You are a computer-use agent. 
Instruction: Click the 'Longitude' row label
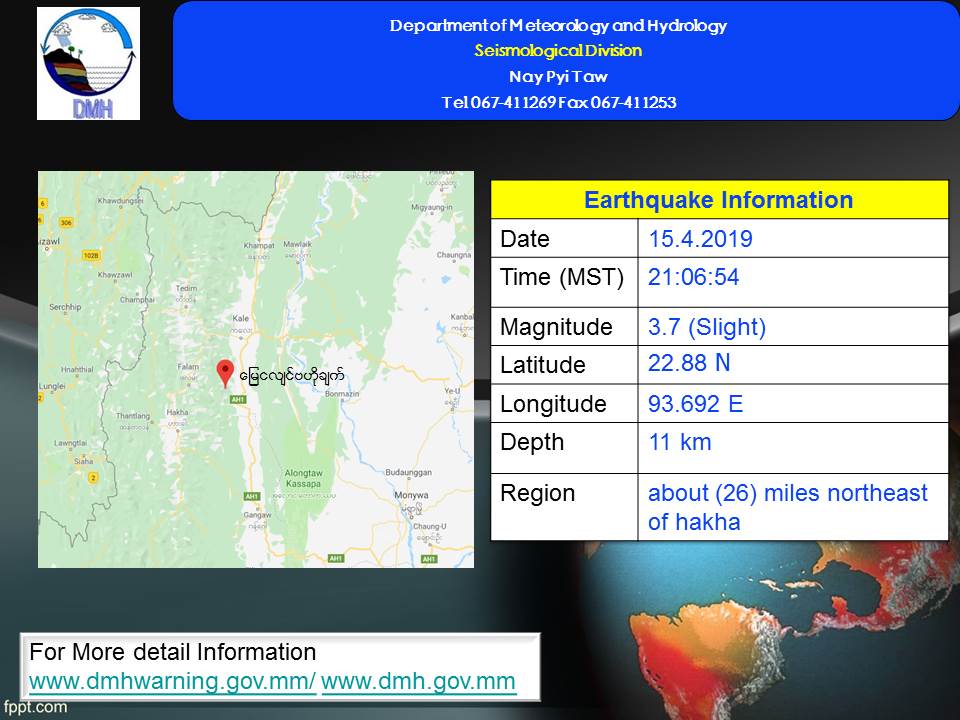pyautogui.click(x=553, y=404)
